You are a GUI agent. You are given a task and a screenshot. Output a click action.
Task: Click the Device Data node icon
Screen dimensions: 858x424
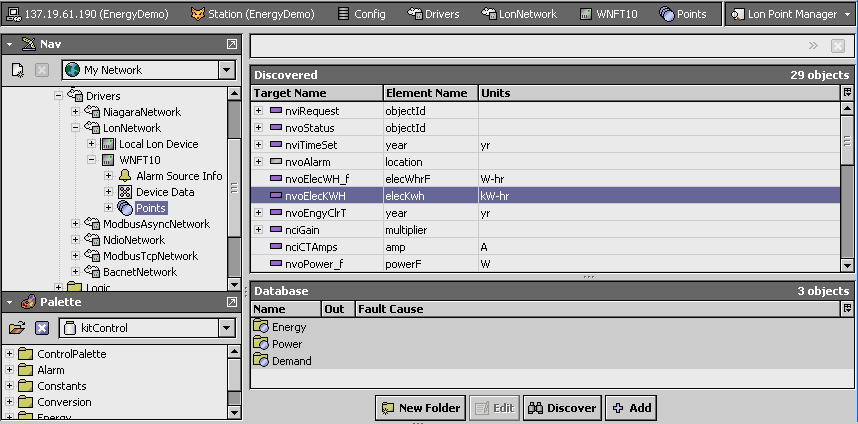click(125, 192)
